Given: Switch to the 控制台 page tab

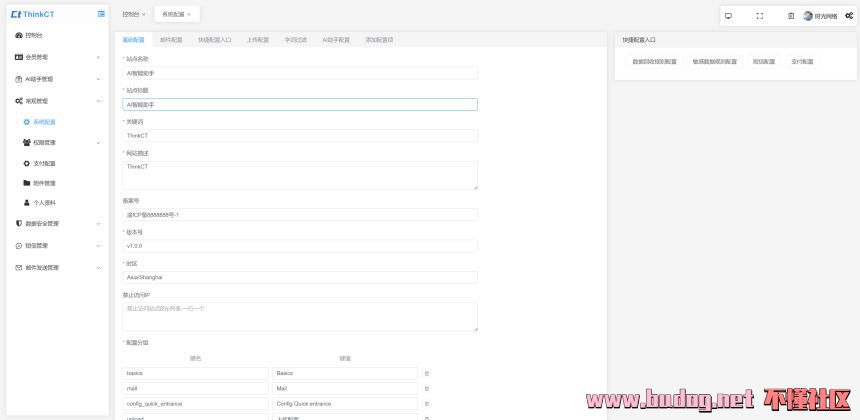Looking at the screenshot, I should [131, 15].
